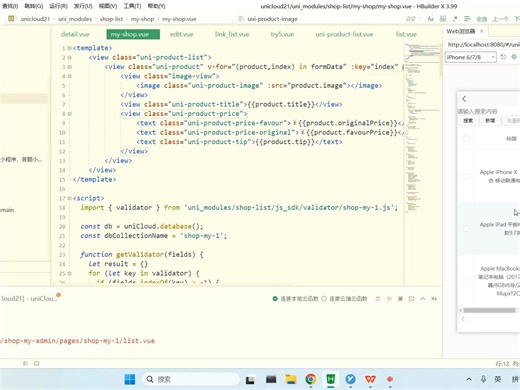The image size is (520, 390).
Task: Check the Apple iPhone X row checkbox
Action: click(x=466, y=176)
